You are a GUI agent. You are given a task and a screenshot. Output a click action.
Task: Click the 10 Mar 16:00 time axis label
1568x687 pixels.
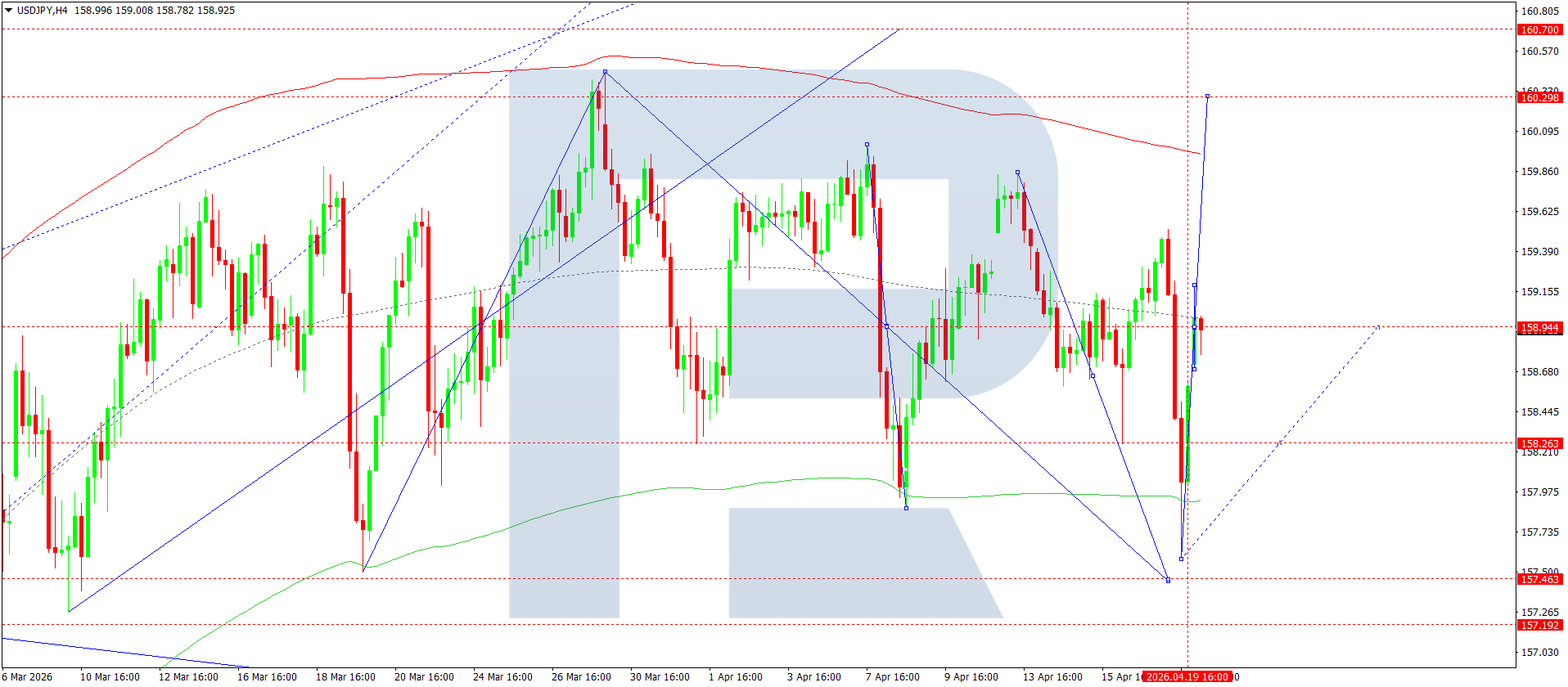coord(110,677)
